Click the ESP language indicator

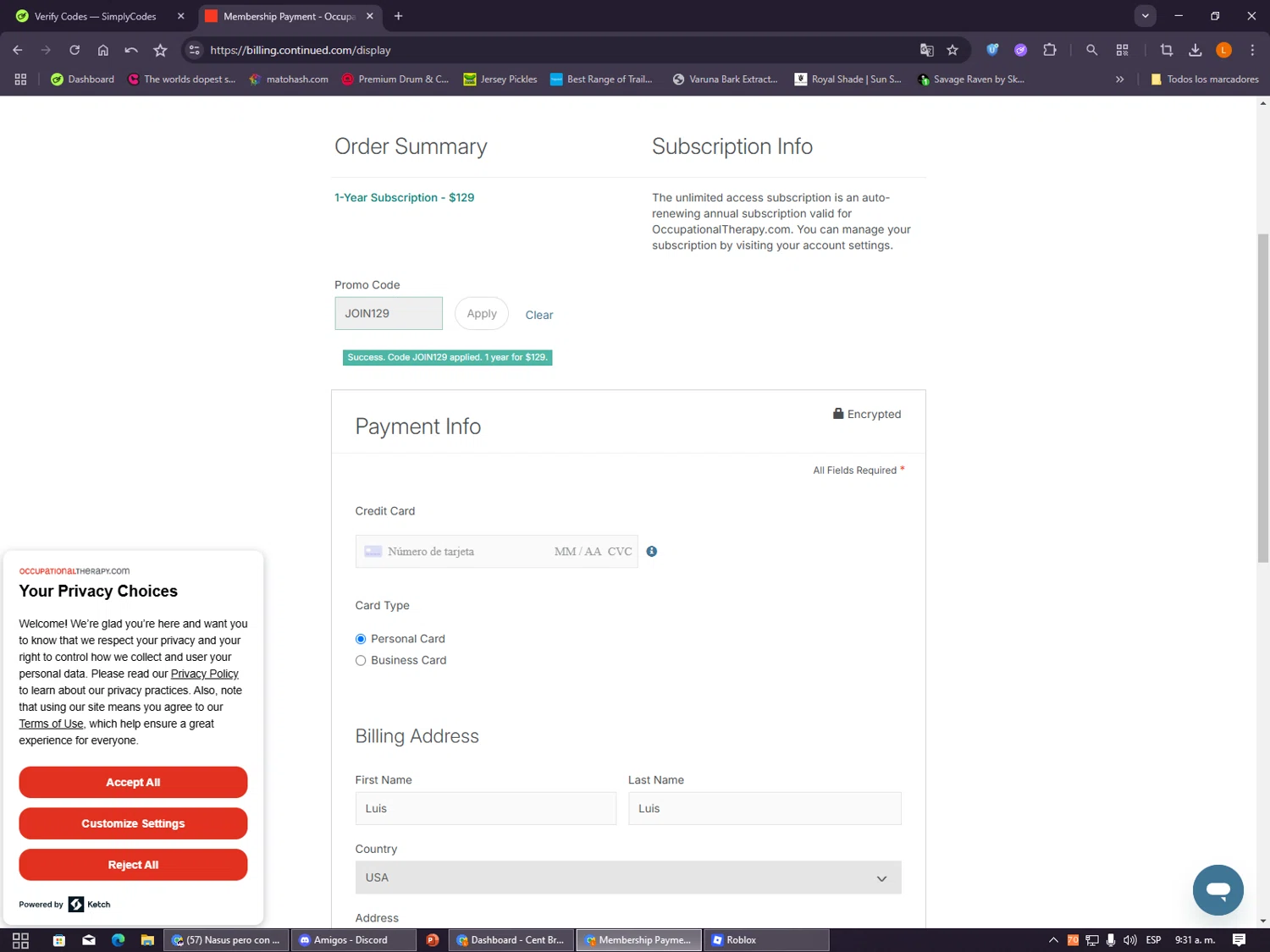[x=1153, y=940]
